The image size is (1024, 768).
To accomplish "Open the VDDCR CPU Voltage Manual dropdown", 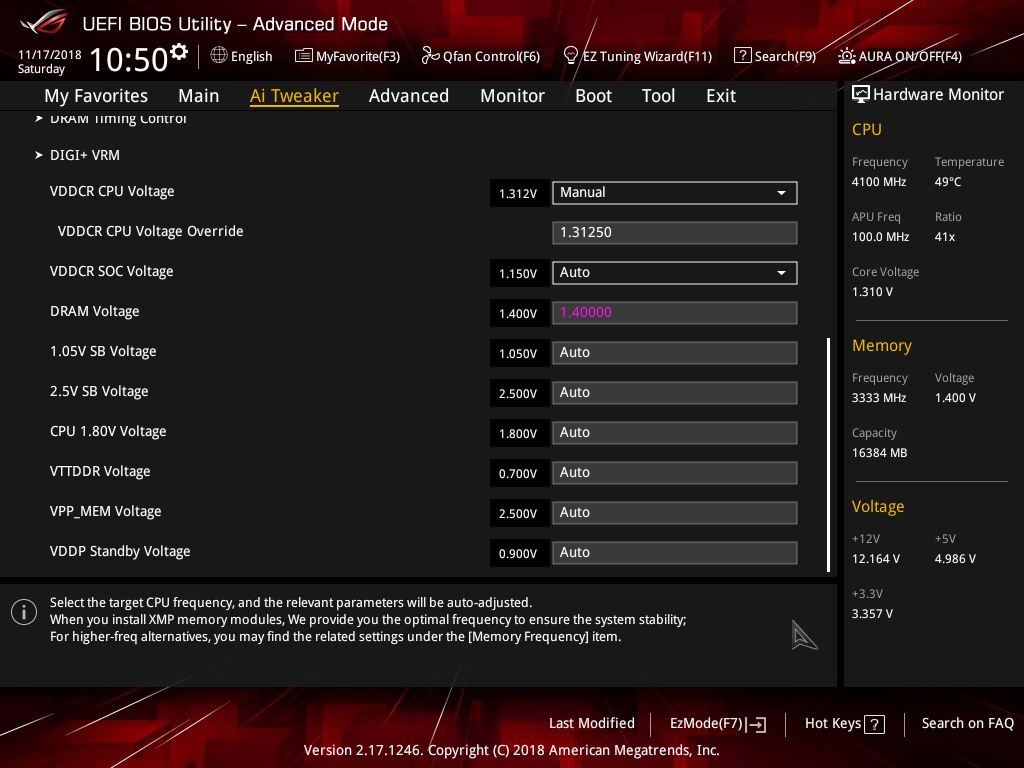I will (x=675, y=193).
